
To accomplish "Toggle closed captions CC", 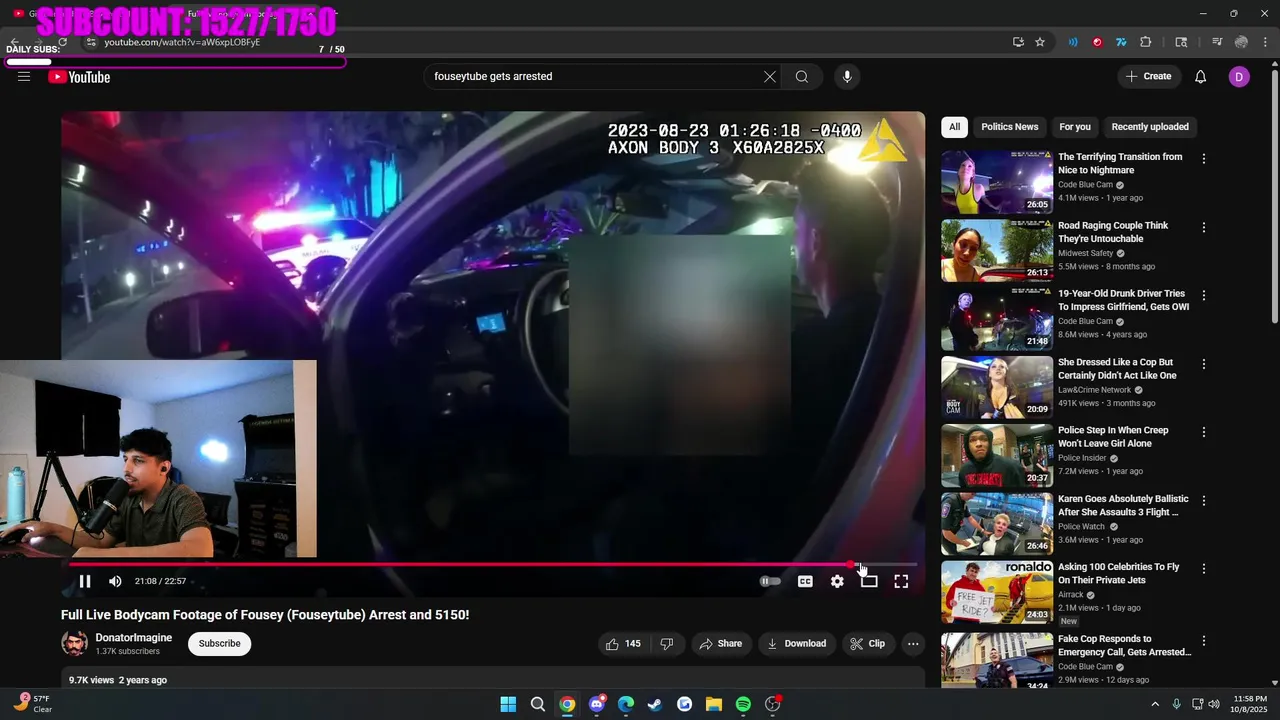I will 805,581.
